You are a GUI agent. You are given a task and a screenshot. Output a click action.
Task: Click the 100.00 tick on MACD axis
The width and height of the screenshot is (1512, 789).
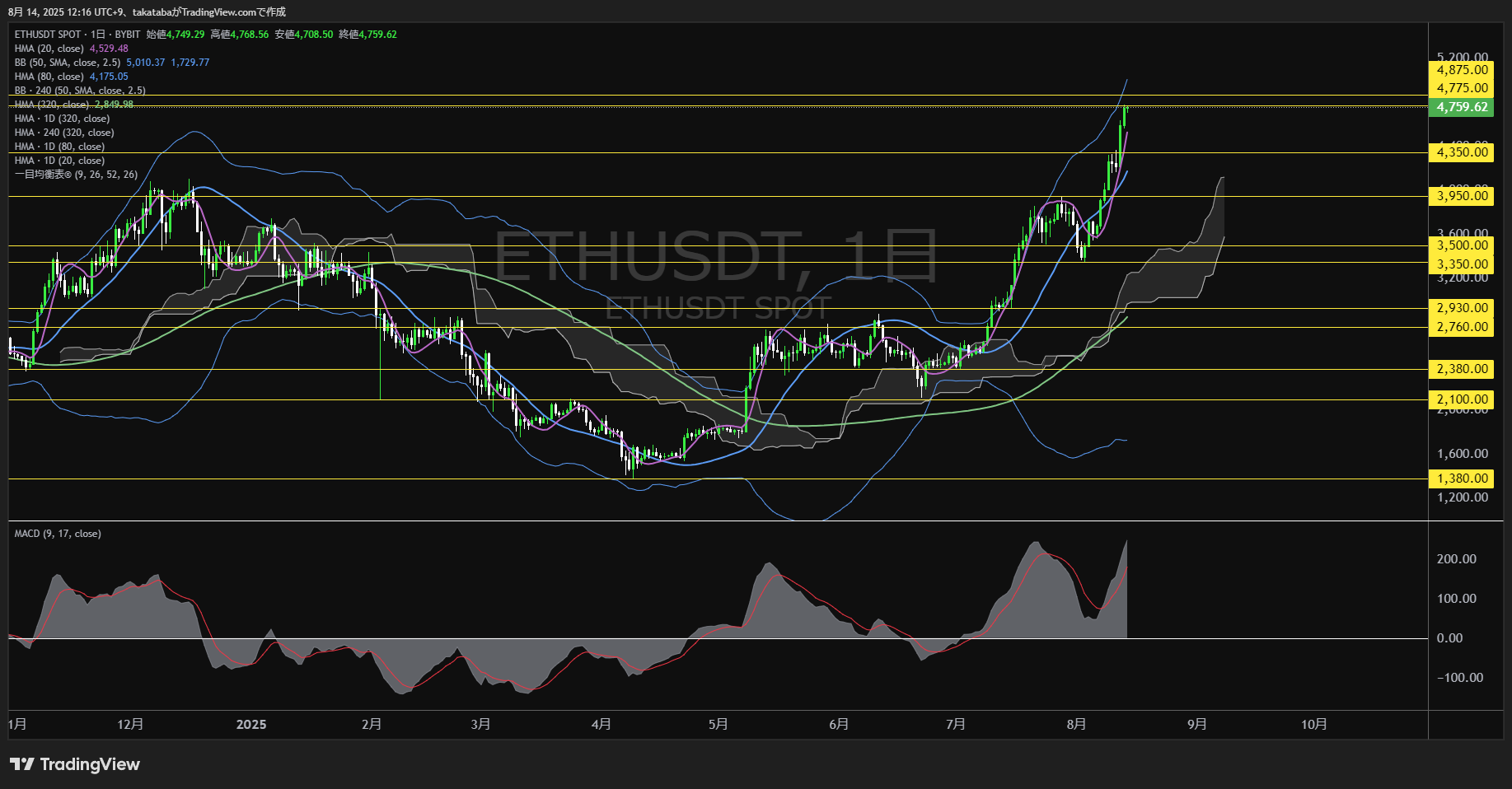coord(1456,599)
